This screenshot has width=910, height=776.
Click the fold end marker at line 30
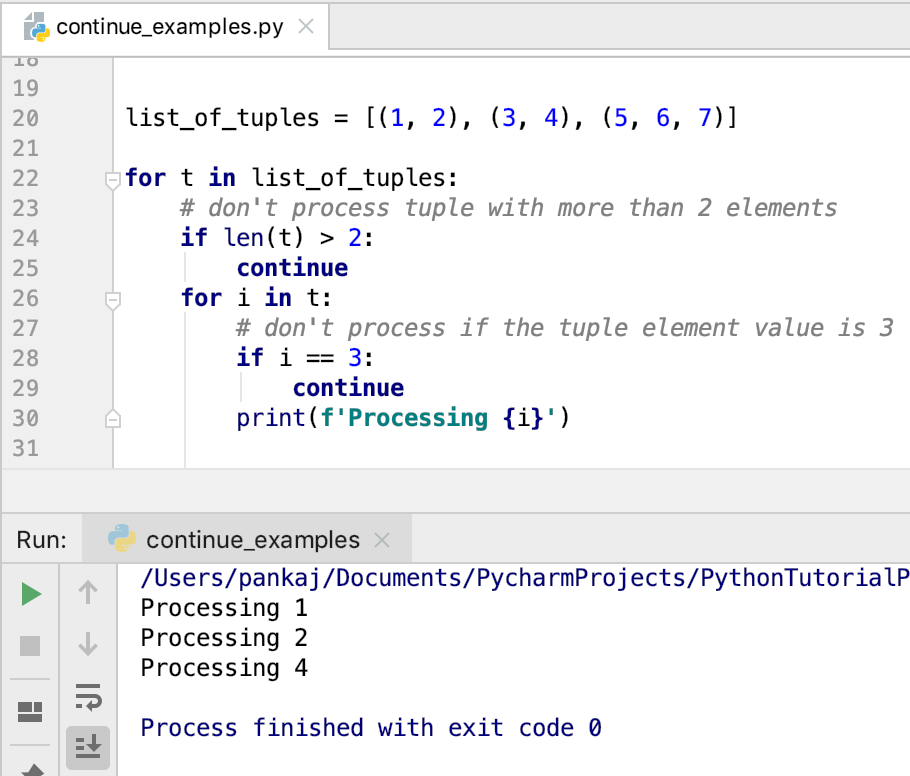point(113,419)
